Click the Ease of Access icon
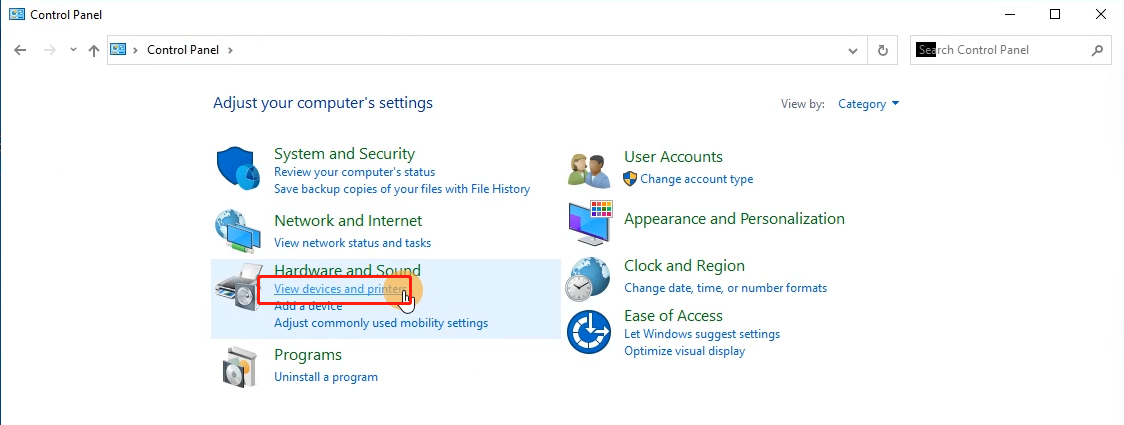This screenshot has height=425, width=1124. [x=589, y=332]
